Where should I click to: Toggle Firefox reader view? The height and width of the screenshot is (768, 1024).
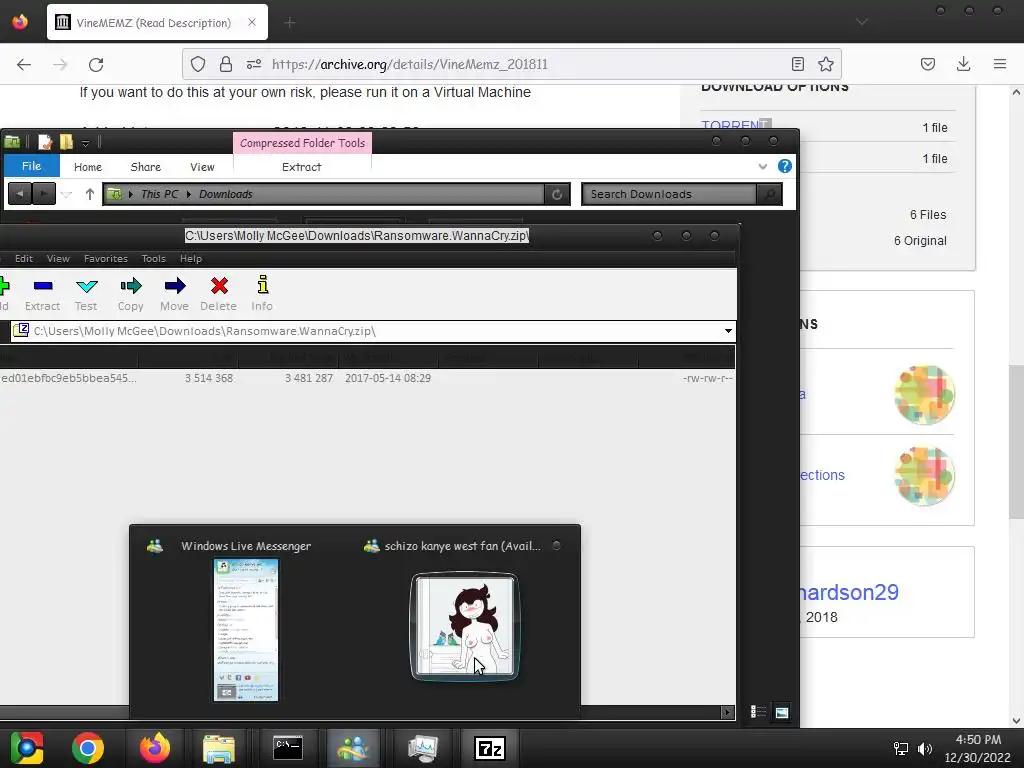[797, 64]
